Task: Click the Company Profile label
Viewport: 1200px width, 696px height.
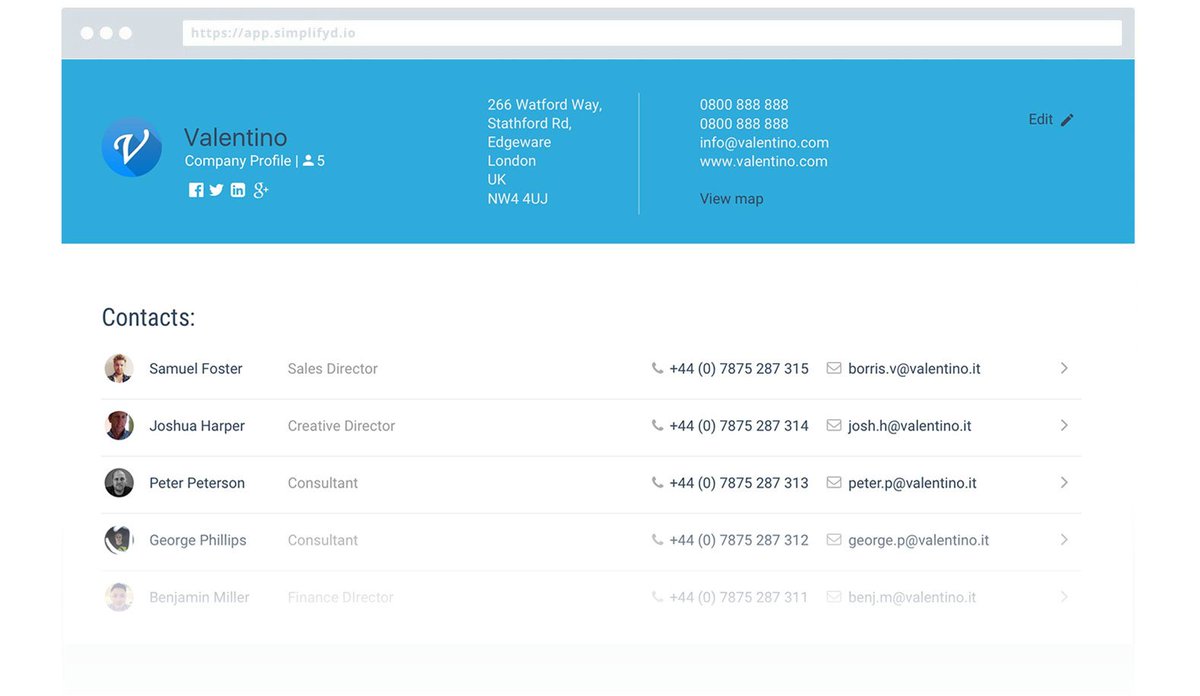Action: 238,161
